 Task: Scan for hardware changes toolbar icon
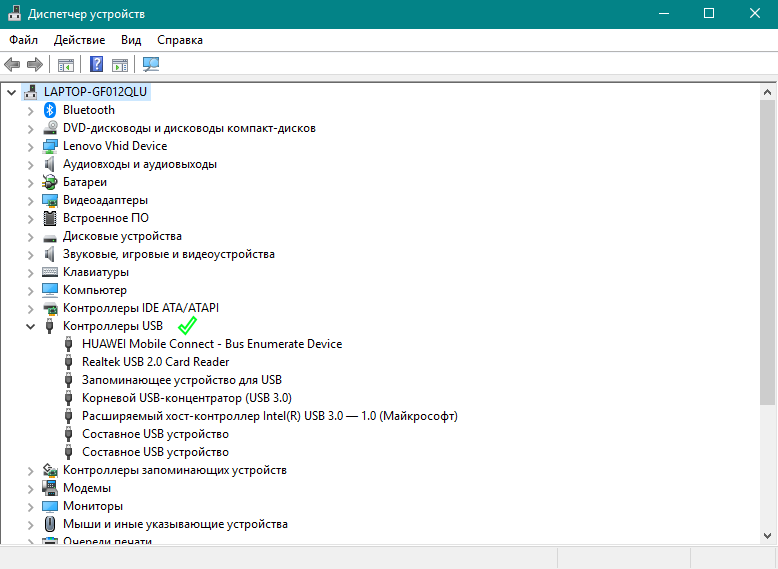click(x=151, y=64)
